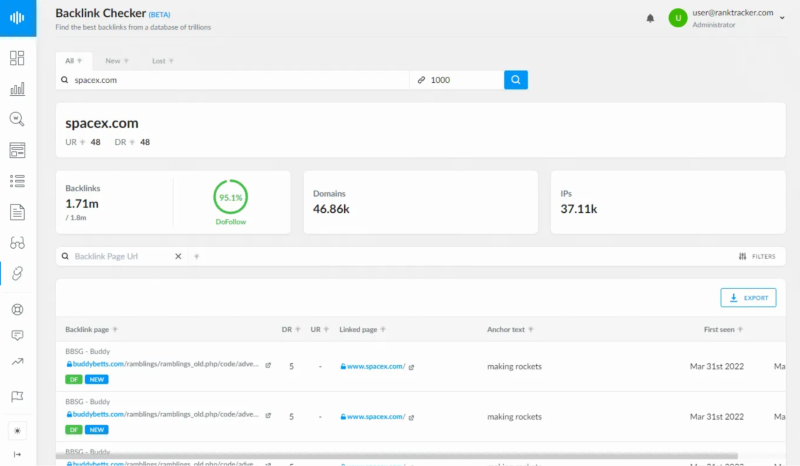Clear the Backlink Page Url filter with X

pos(178,256)
